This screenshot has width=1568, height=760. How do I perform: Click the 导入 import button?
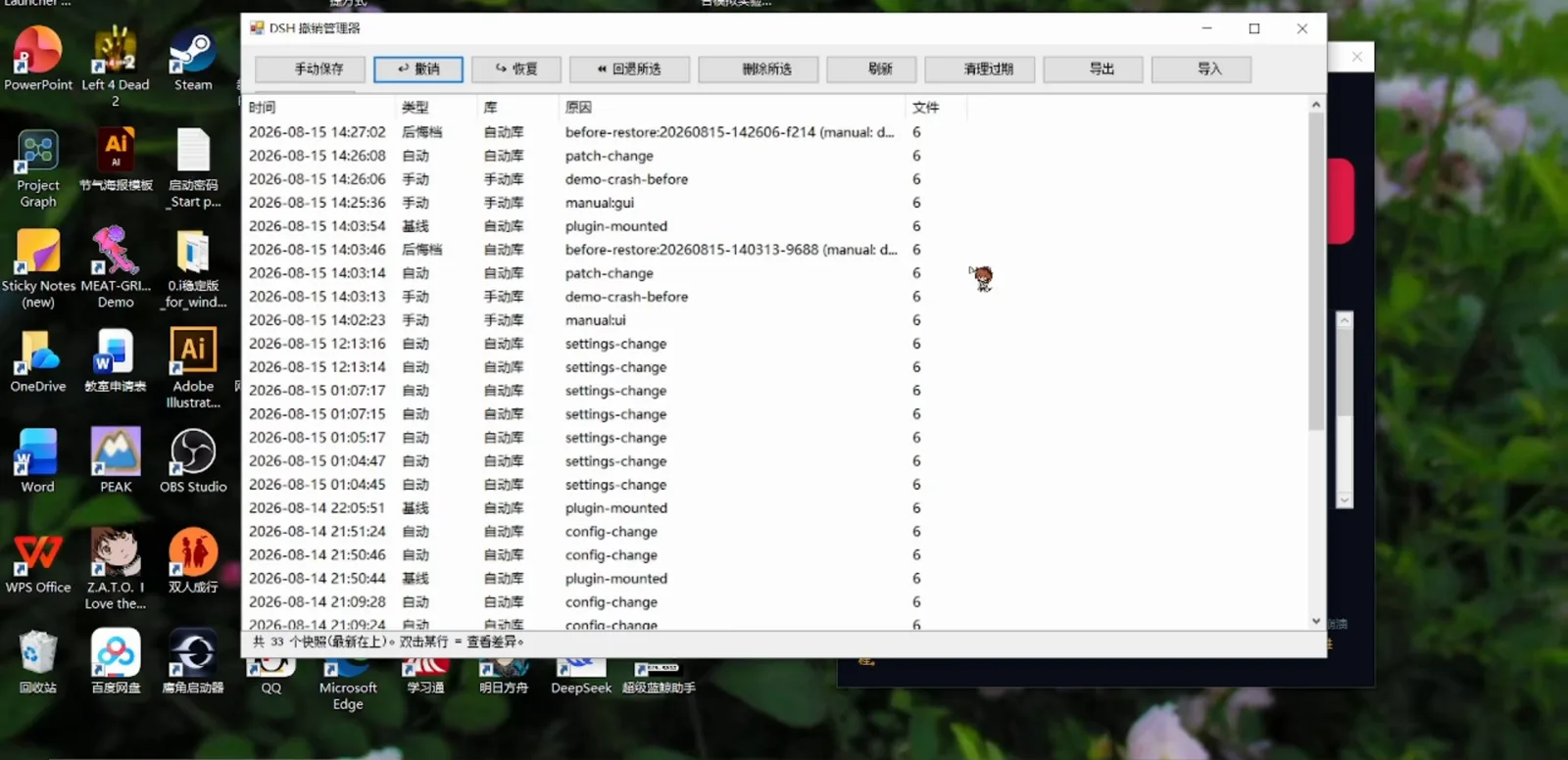1201,69
